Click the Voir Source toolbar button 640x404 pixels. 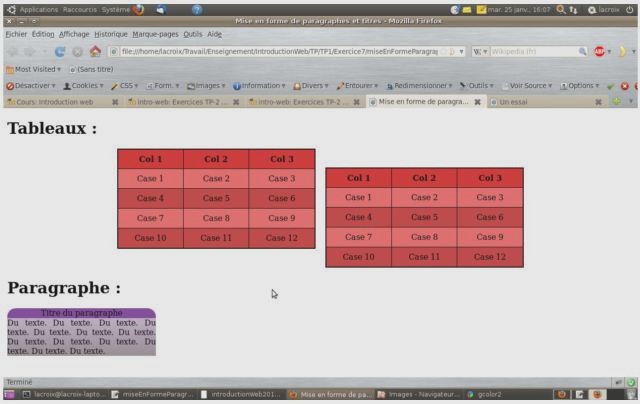[x=527, y=86]
